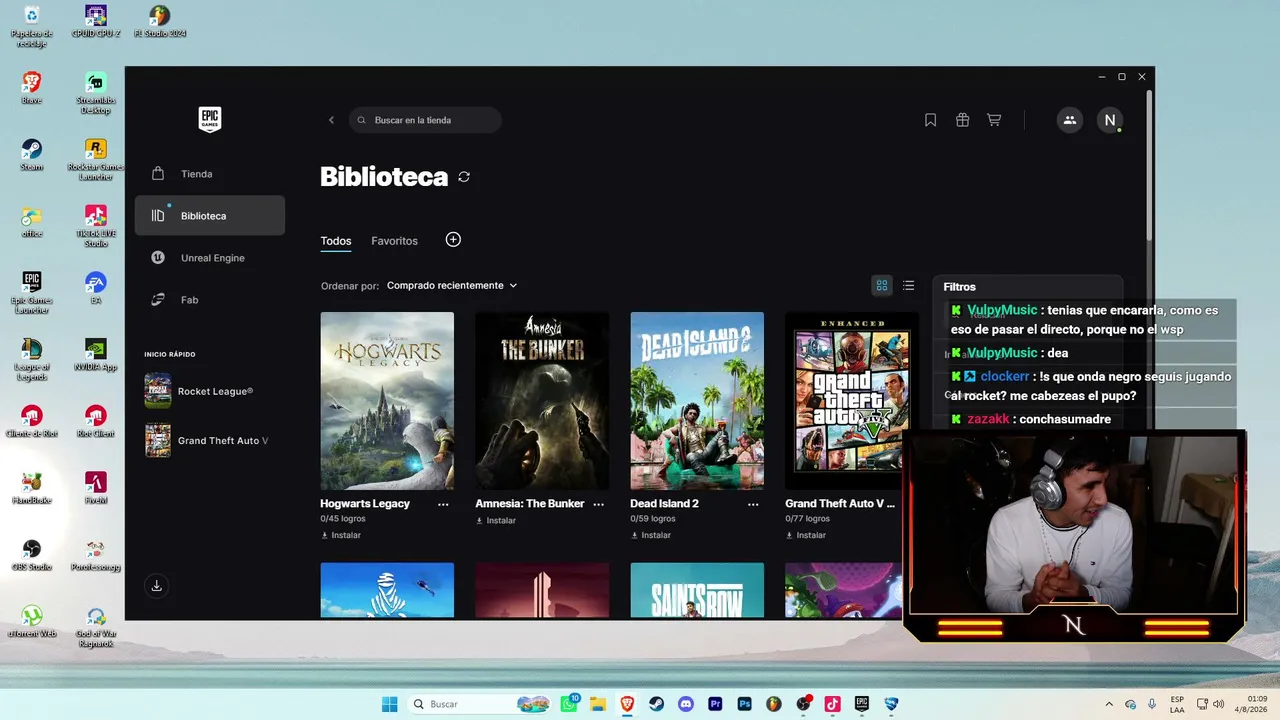Open File Explorer from the taskbar

point(598,704)
